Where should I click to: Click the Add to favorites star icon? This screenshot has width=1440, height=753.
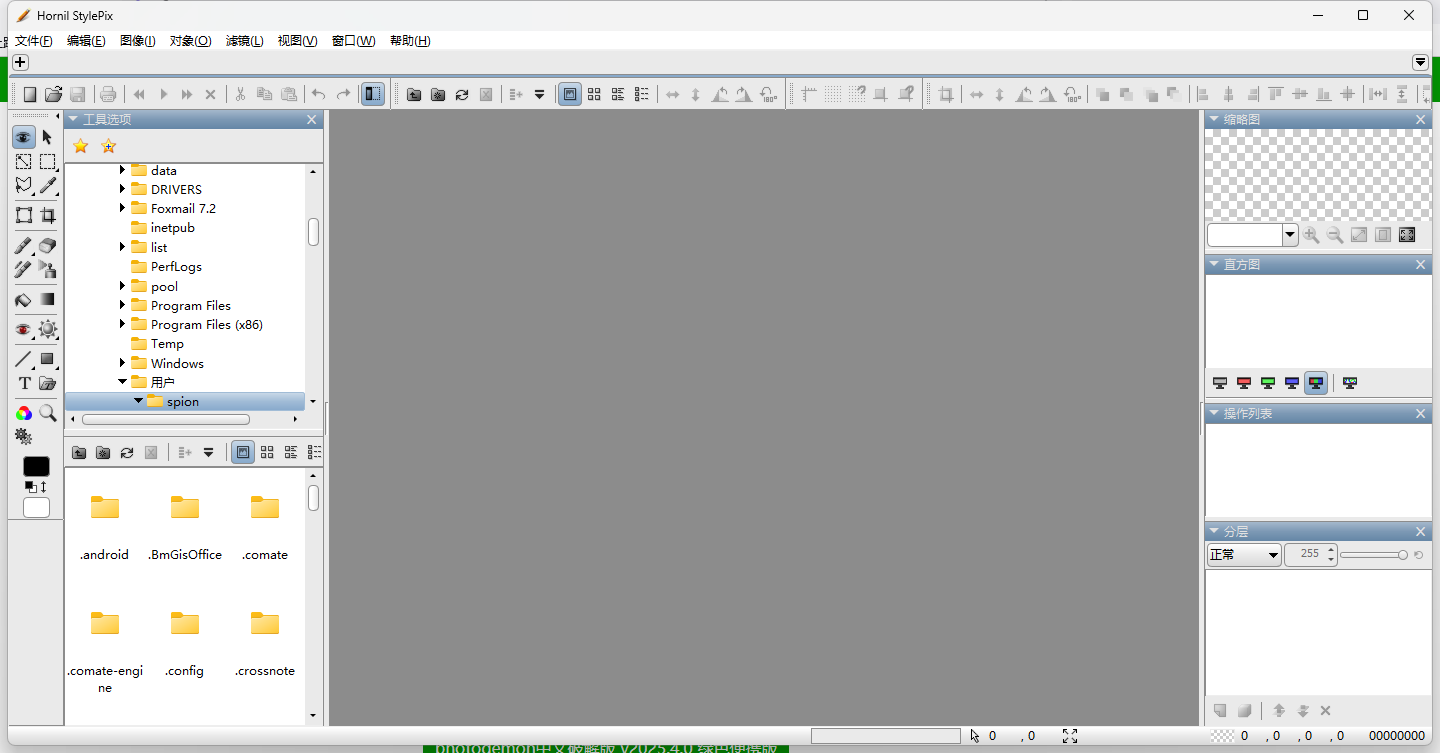pos(108,146)
